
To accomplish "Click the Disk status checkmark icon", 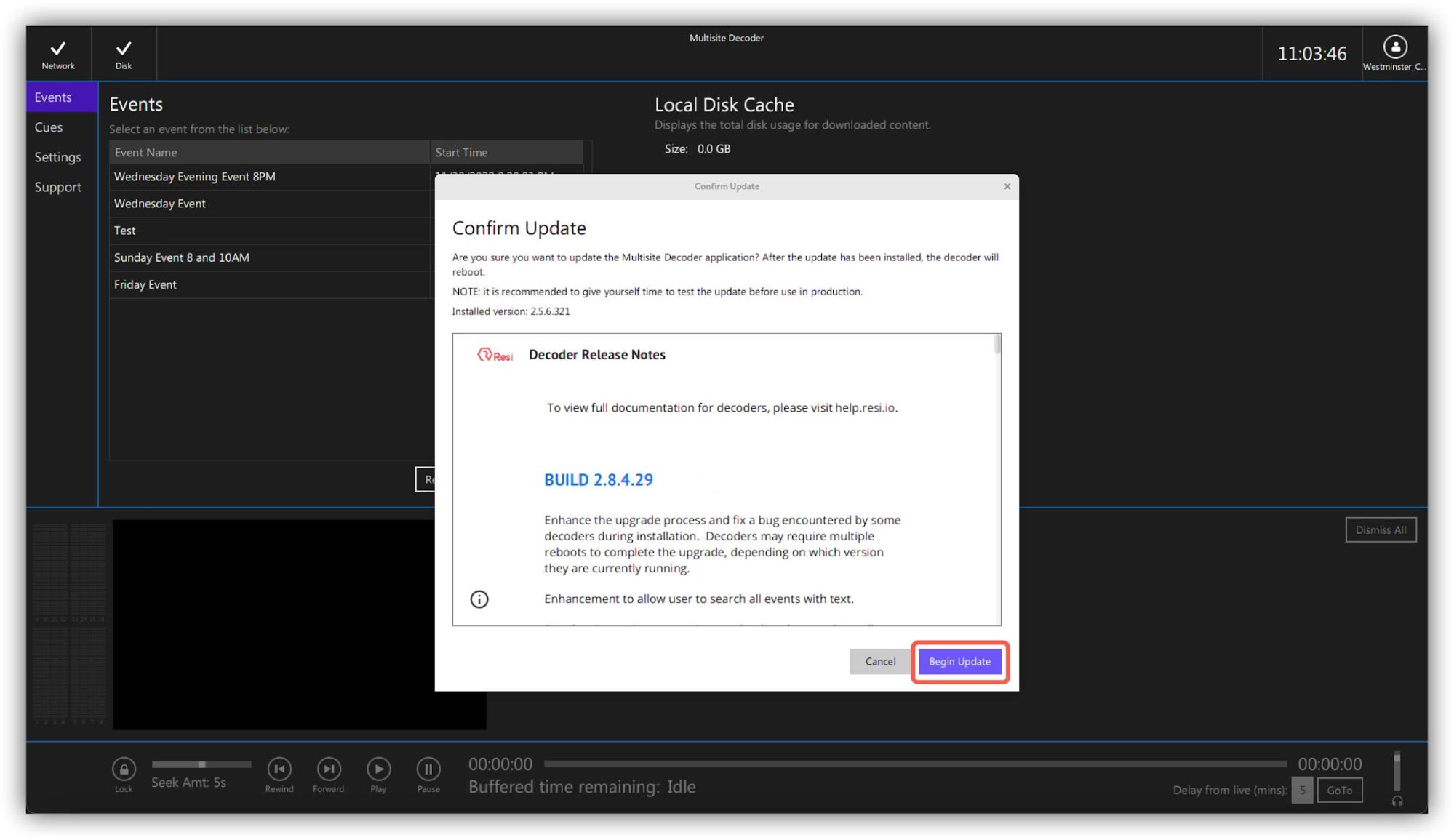I will pyautogui.click(x=124, y=49).
